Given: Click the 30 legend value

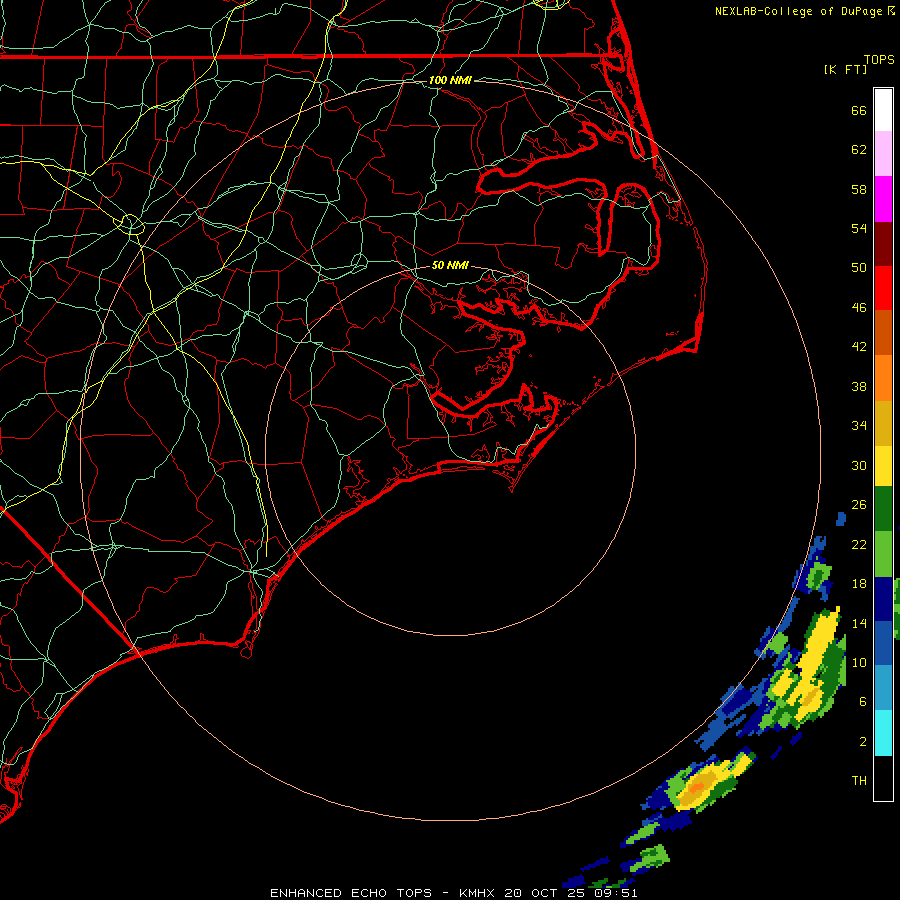Looking at the screenshot, I should pos(859,465).
